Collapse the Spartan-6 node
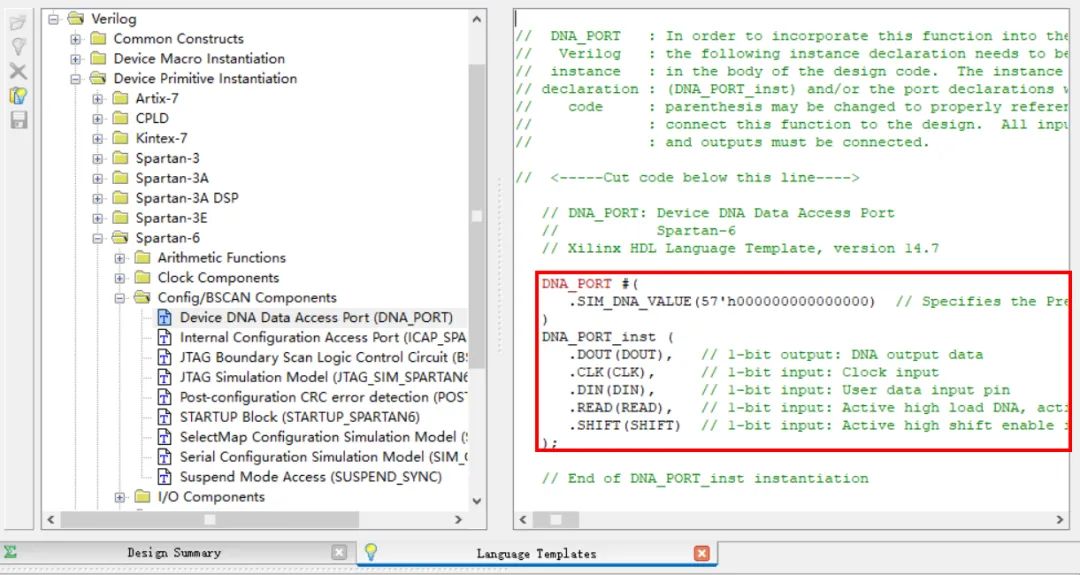The image size is (1080, 575). 98,238
